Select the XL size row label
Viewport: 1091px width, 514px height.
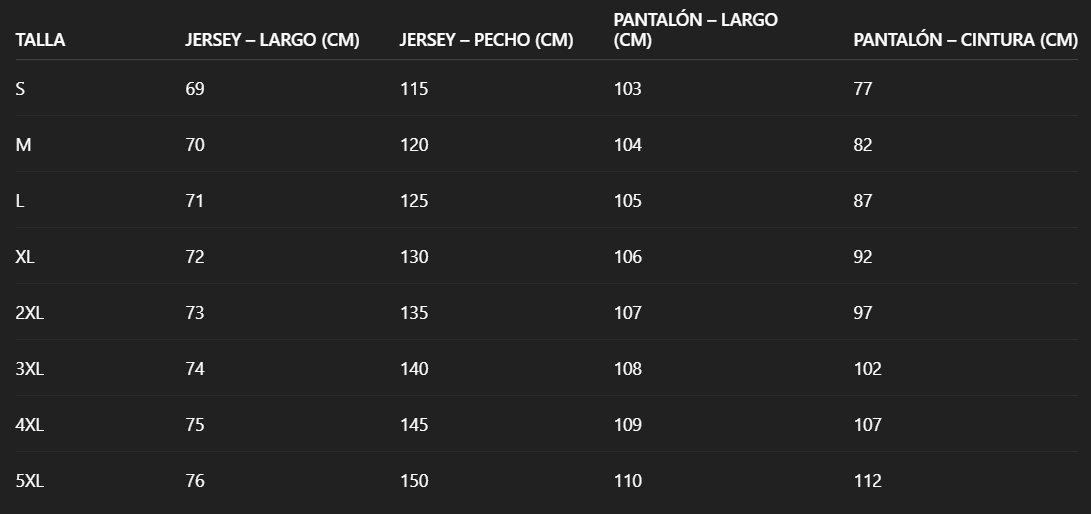click(26, 257)
